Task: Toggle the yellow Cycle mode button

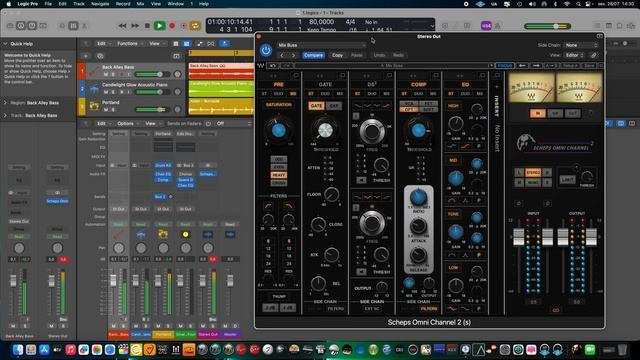Action: [x=195, y=26]
